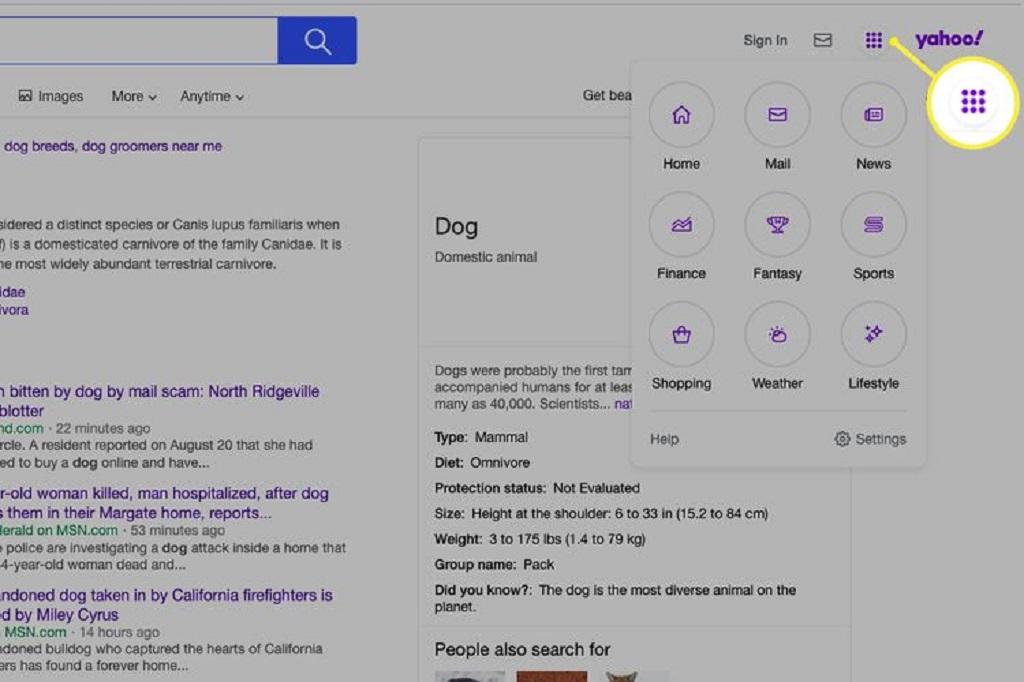This screenshot has width=1024, height=682.
Task: Open Help in apps menu
Action: click(664, 439)
